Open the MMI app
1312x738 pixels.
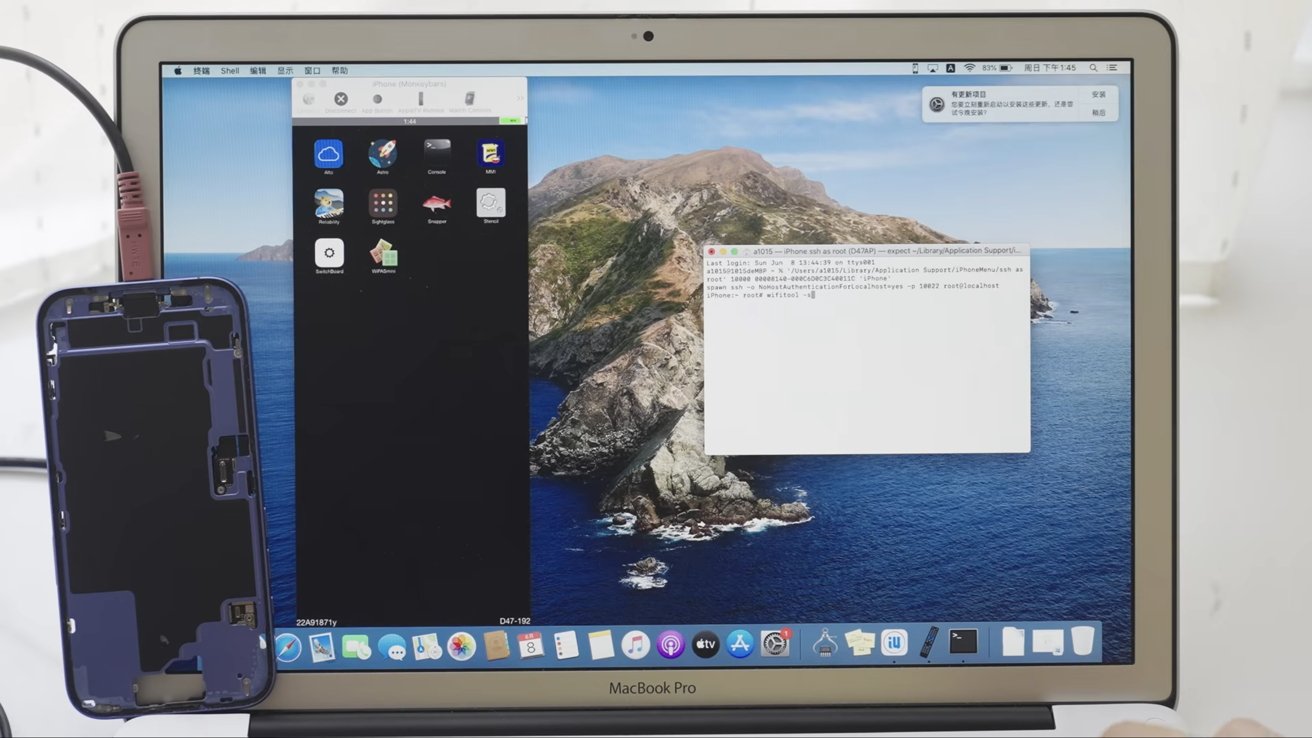point(490,153)
